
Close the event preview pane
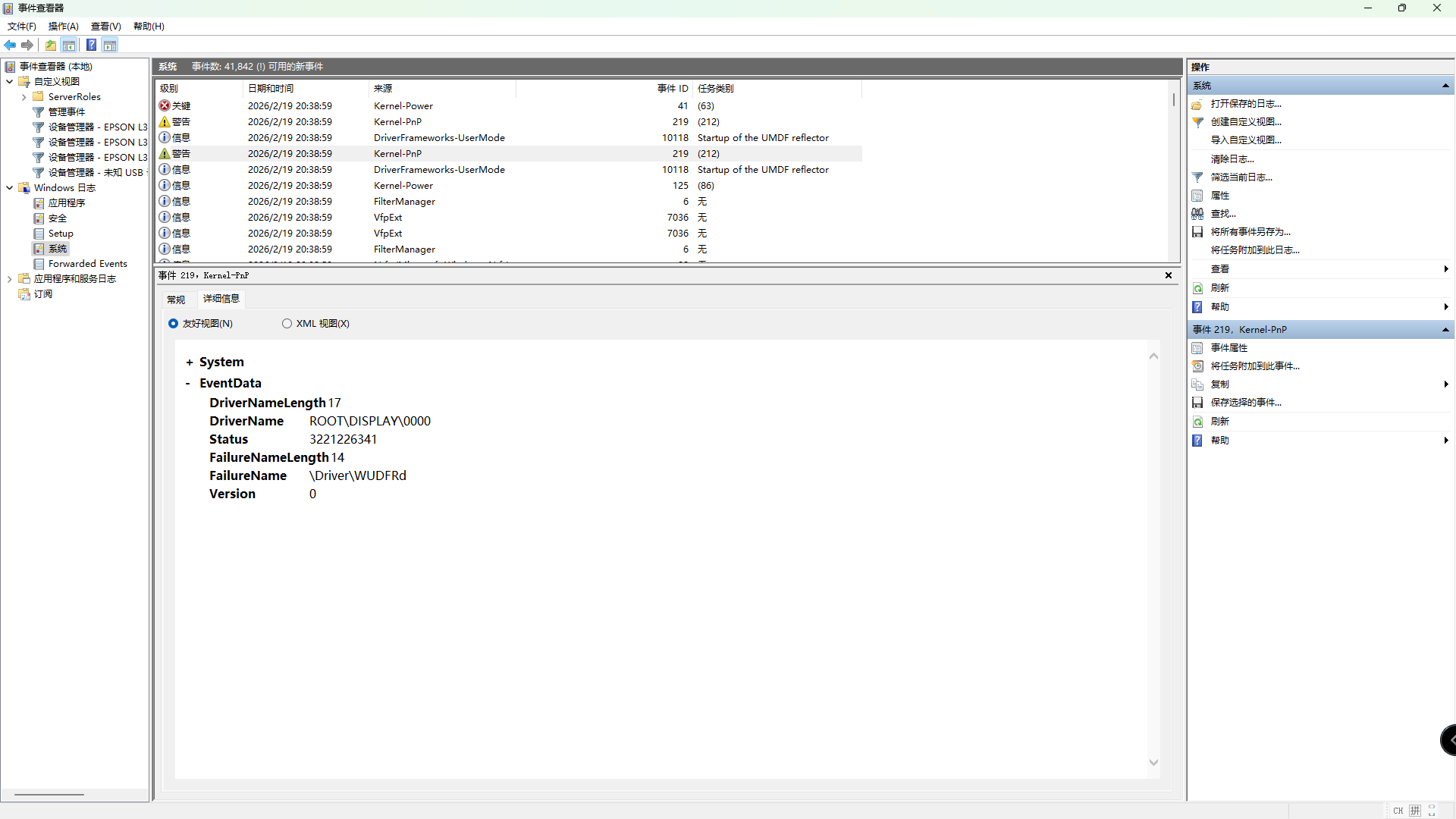[x=1168, y=275]
